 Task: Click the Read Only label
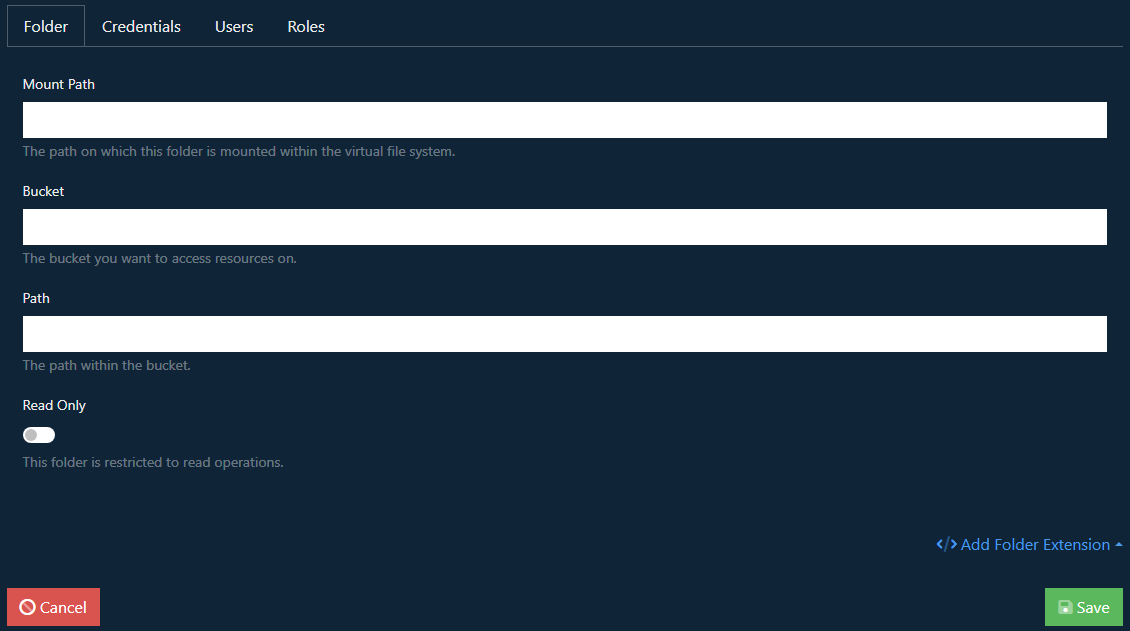pyautogui.click(x=54, y=406)
